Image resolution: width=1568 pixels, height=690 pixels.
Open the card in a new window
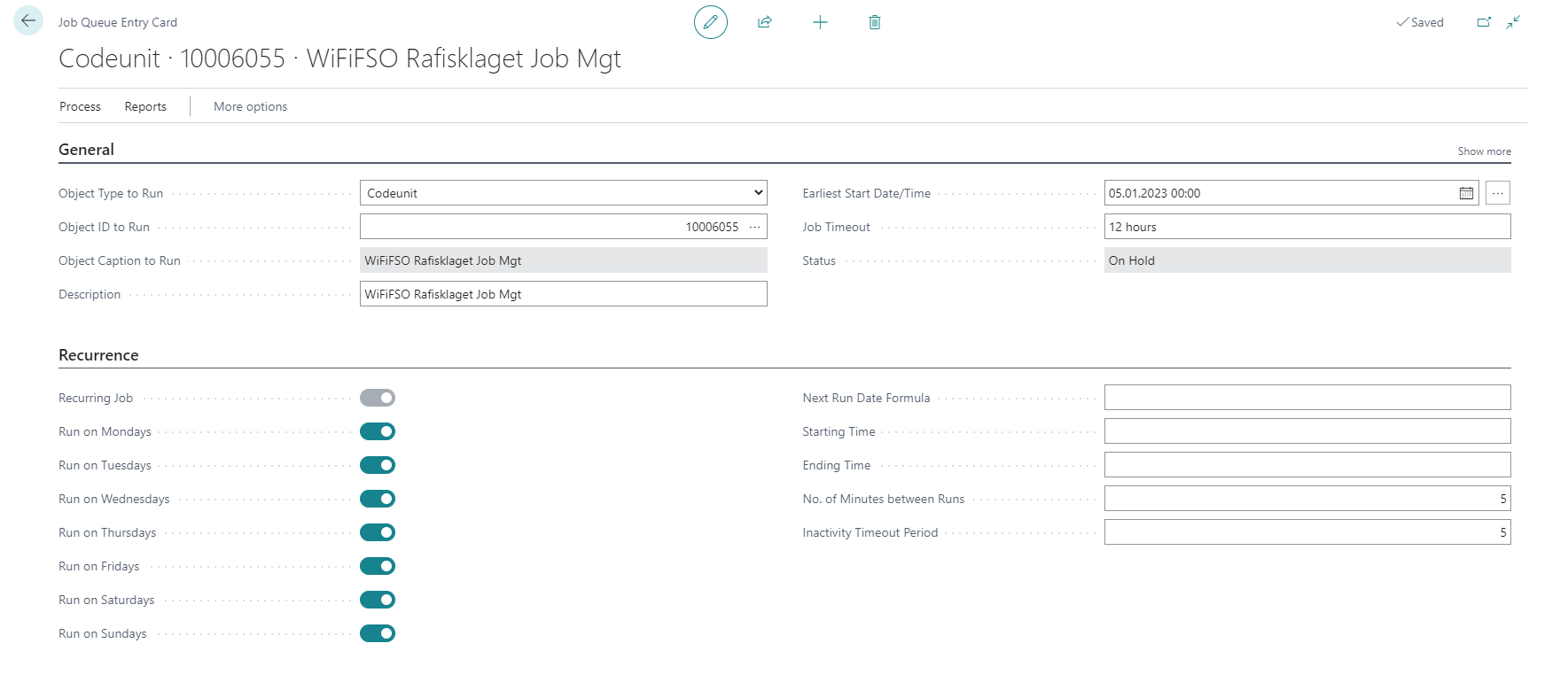(x=1484, y=22)
